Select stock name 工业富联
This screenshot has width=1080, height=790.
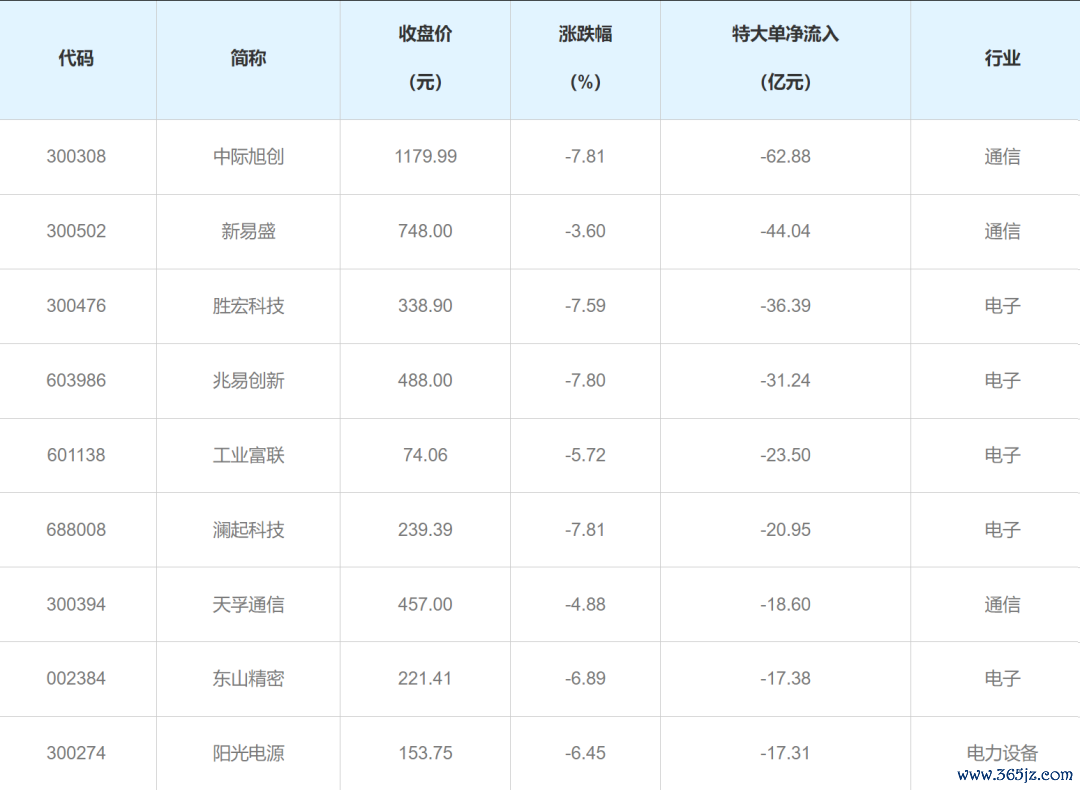[248, 455]
